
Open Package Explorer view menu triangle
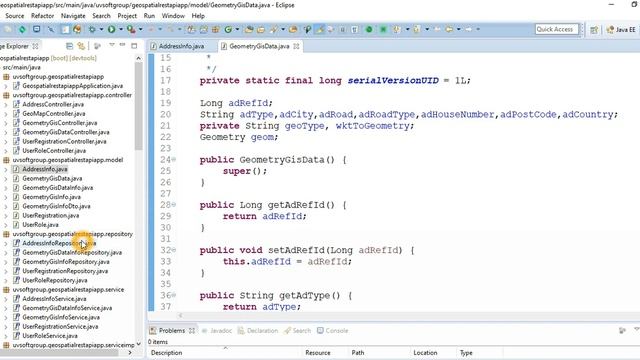pos(111,45)
